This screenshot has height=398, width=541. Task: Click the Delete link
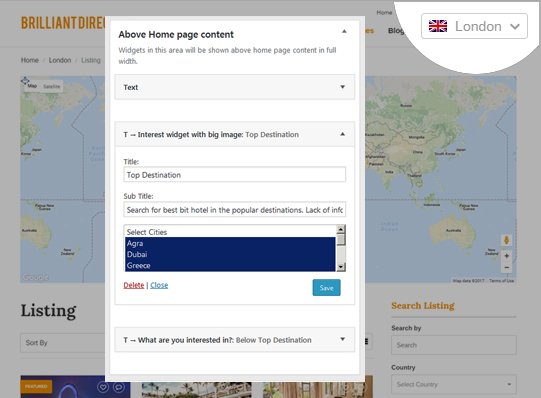[x=134, y=285]
